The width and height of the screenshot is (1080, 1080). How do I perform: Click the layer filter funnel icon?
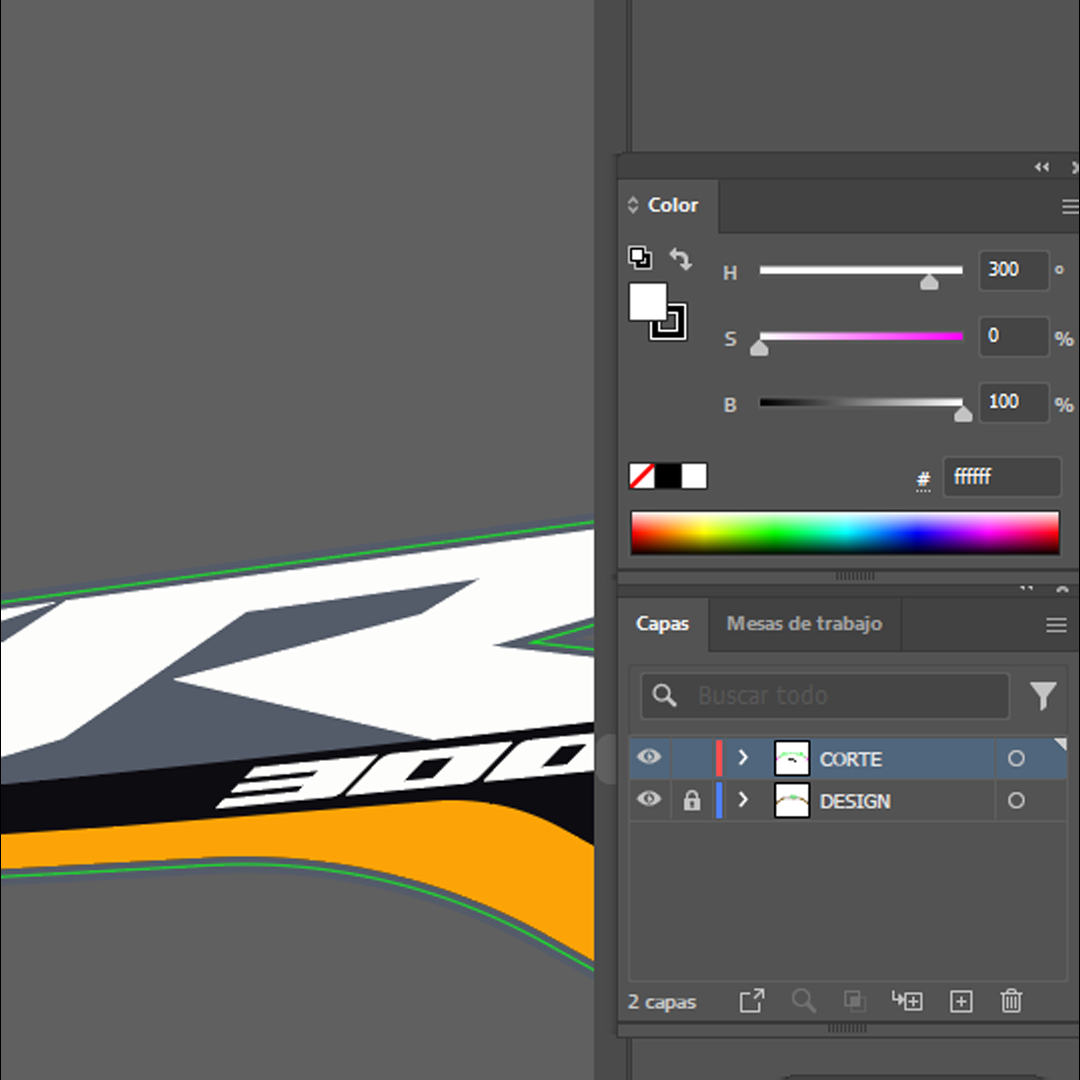(1043, 695)
